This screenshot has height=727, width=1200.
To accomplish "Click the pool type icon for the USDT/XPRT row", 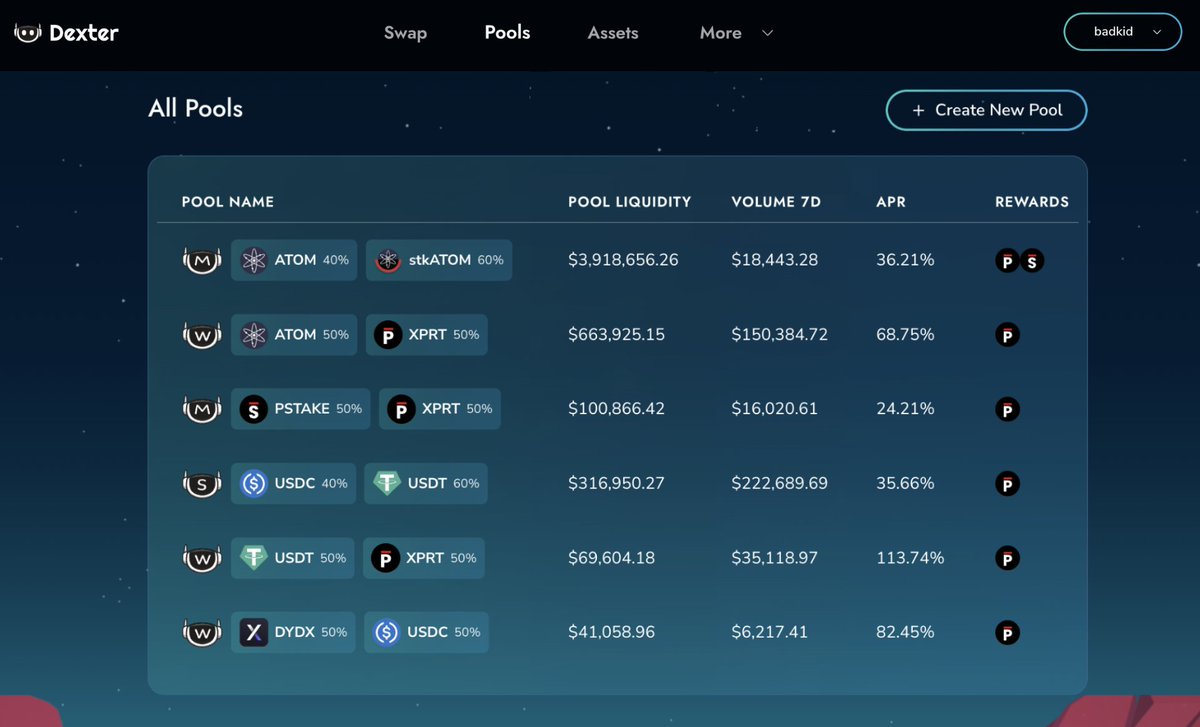I will pyautogui.click(x=201, y=558).
